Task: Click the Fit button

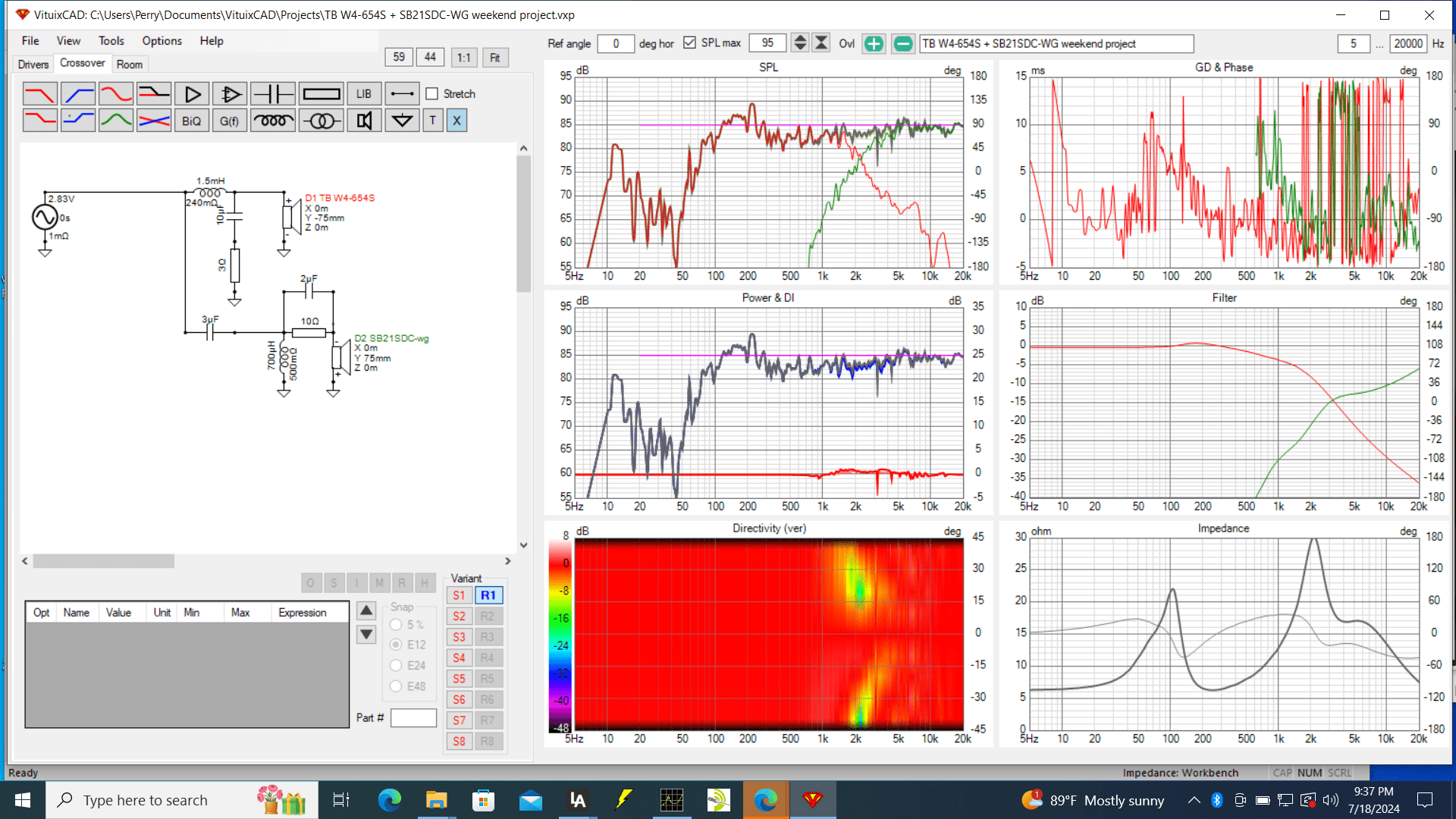Action: click(x=495, y=58)
